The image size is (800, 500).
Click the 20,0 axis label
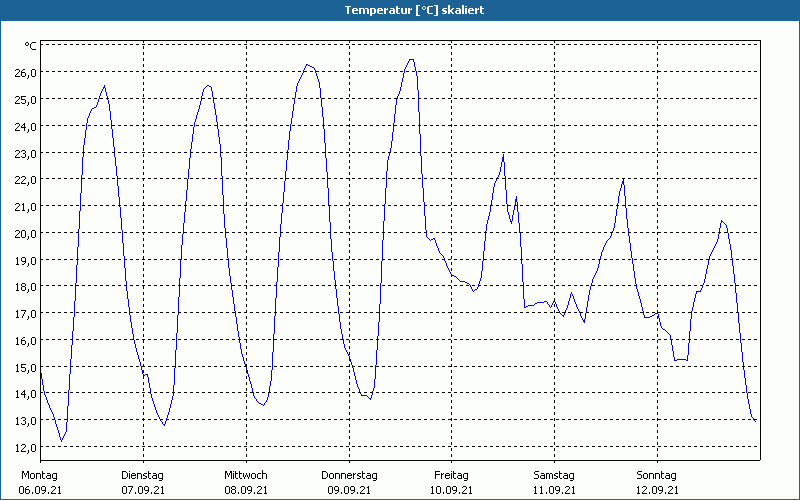(x=26, y=234)
